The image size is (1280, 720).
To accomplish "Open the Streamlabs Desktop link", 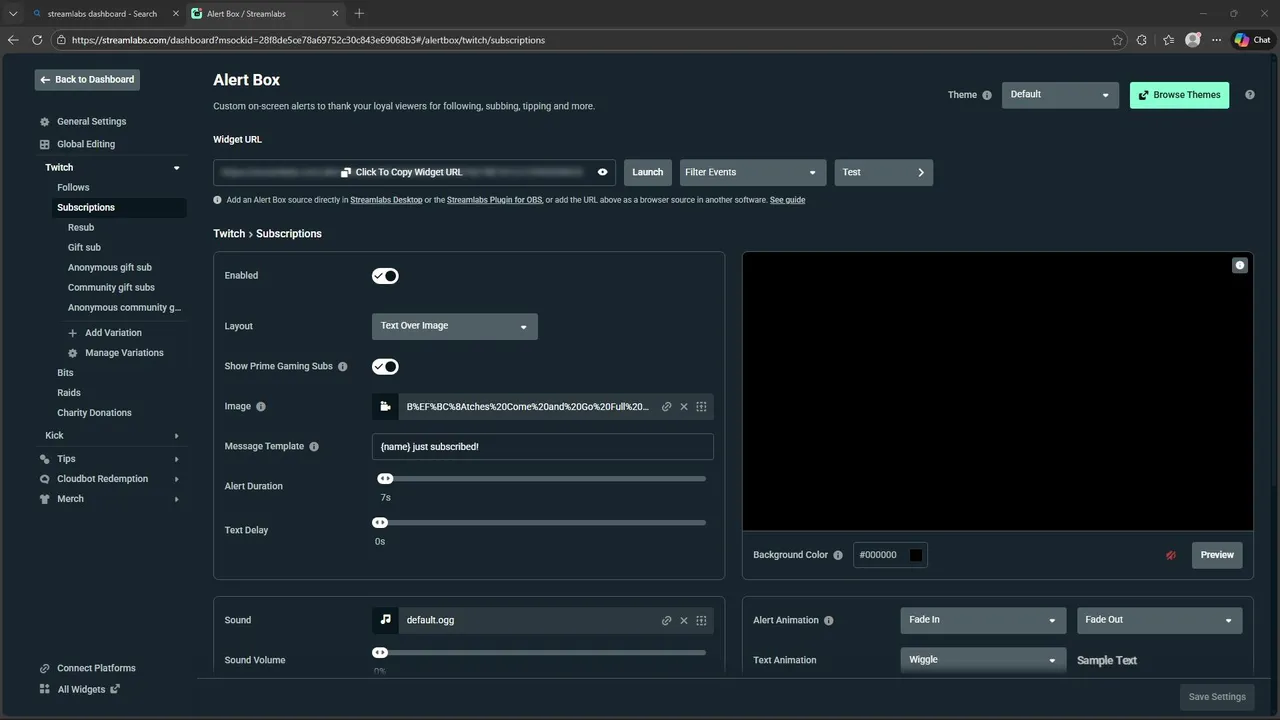I will point(386,200).
